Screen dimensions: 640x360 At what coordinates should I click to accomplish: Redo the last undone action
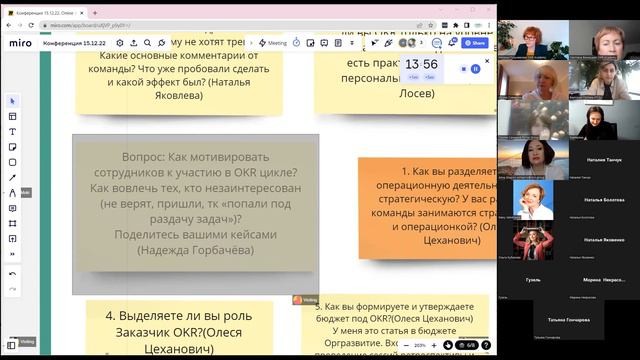pyautogui.click(x=12, y=289)
